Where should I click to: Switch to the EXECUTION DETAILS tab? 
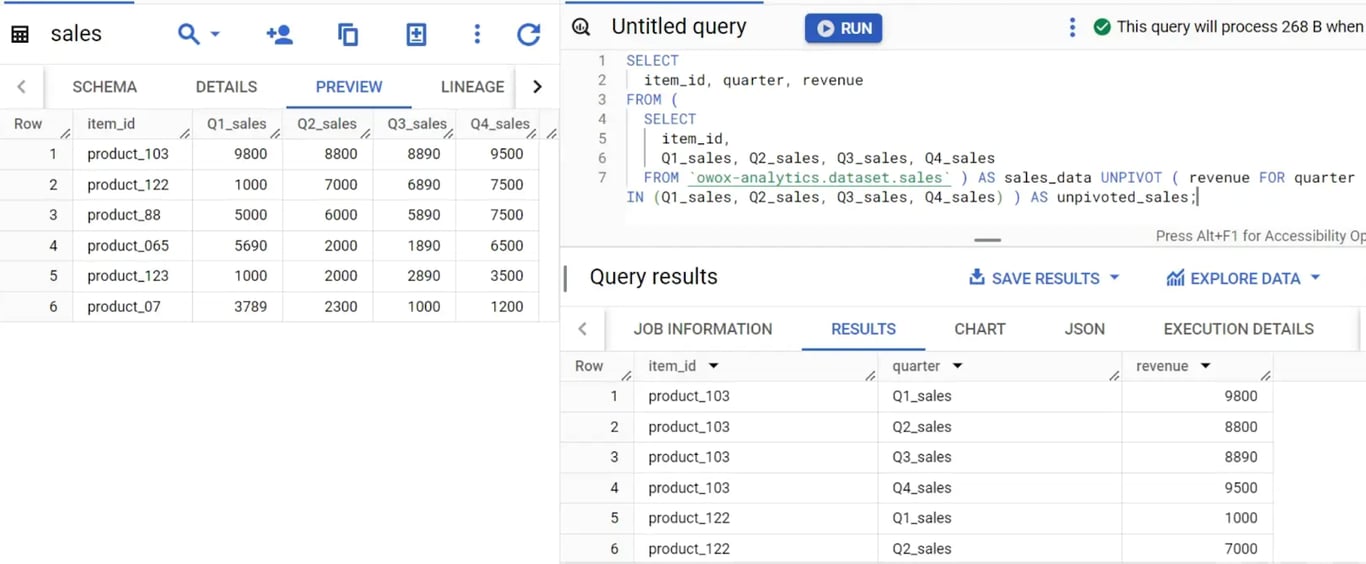pos(1238,329)
